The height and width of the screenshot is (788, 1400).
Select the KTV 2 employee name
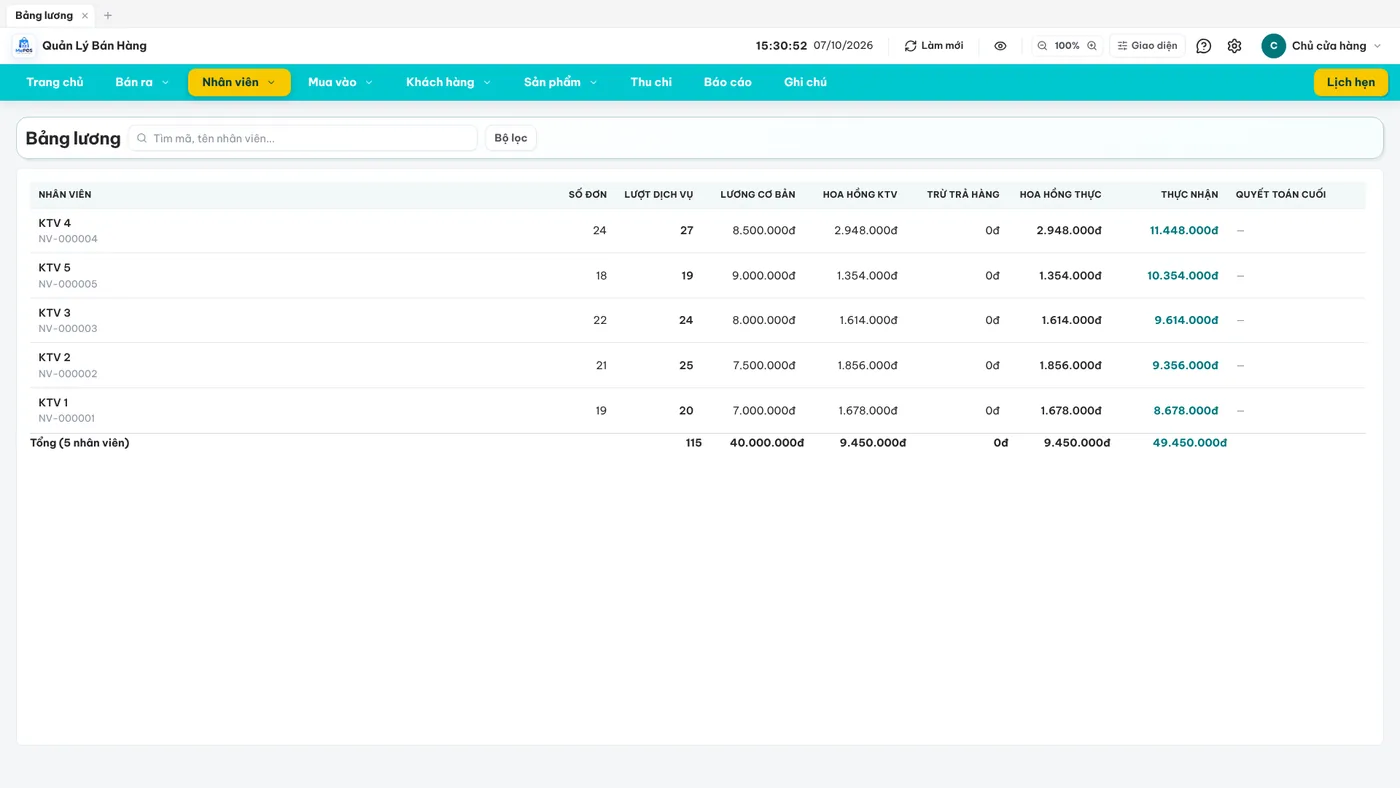(x=54, y=357)
